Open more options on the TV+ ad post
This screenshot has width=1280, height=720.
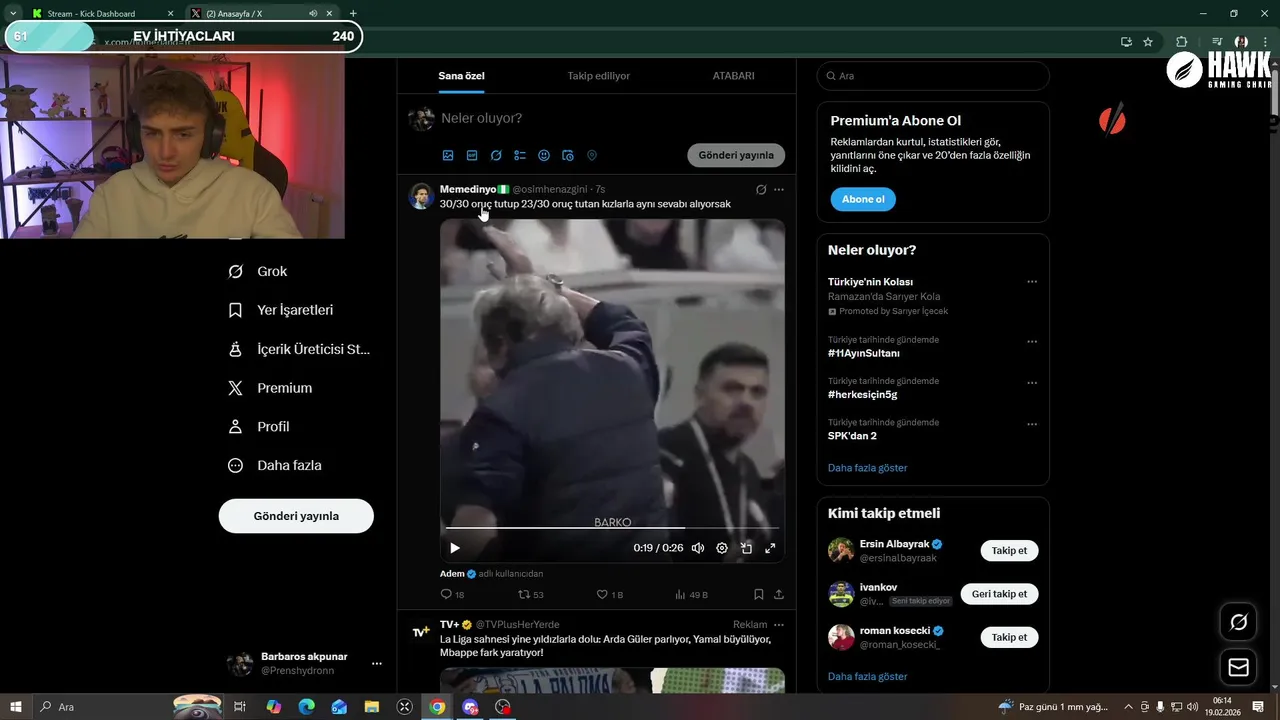[779, 625]
